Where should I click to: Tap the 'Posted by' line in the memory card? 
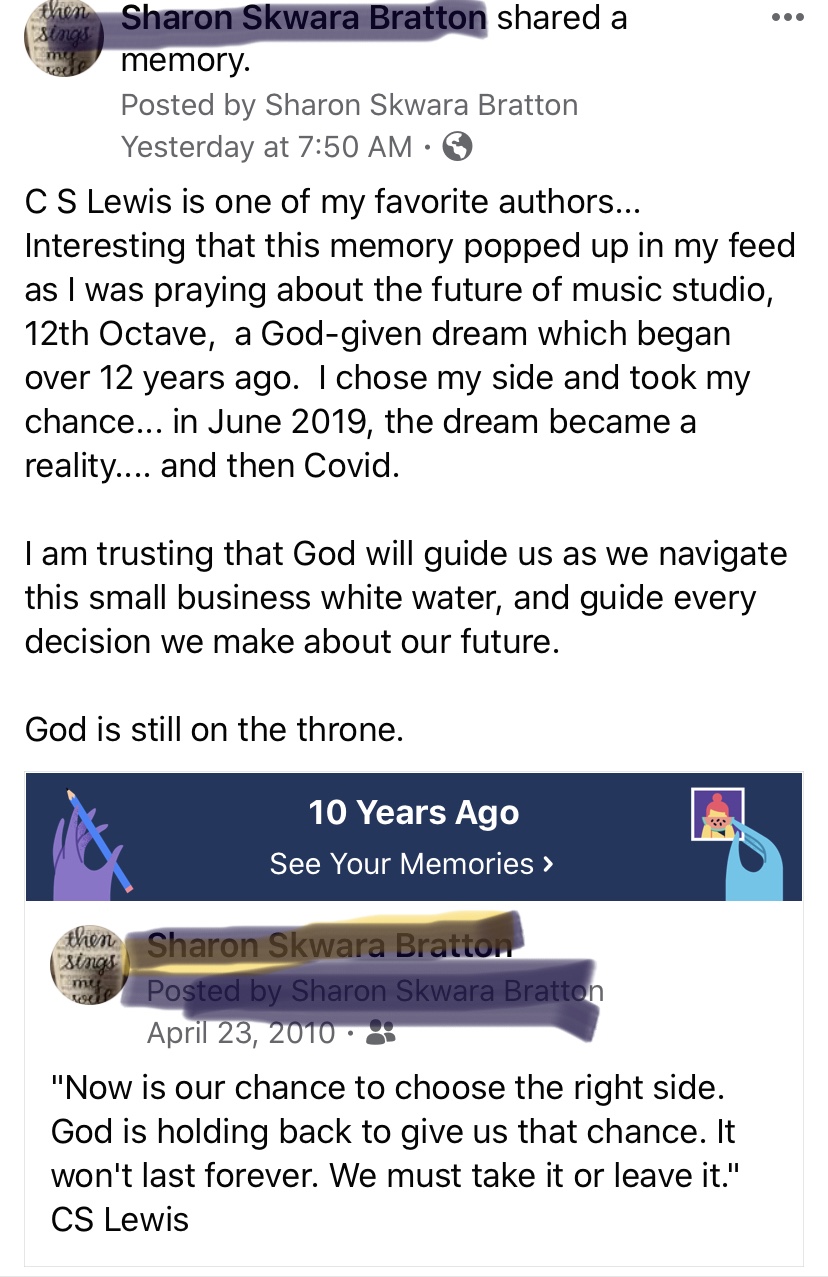click(x=375, y=990)
